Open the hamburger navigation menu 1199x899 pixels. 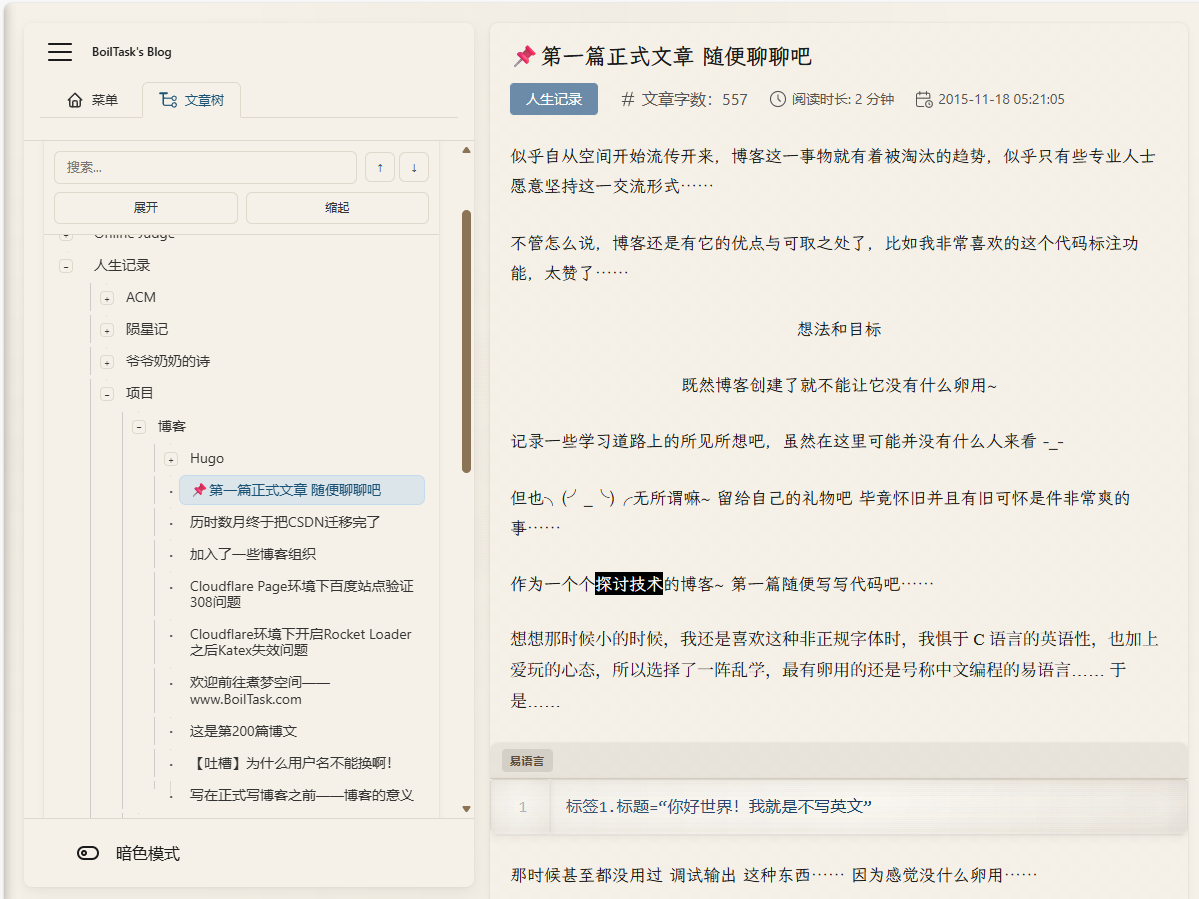pyautogui.click(x=59, y=51)
